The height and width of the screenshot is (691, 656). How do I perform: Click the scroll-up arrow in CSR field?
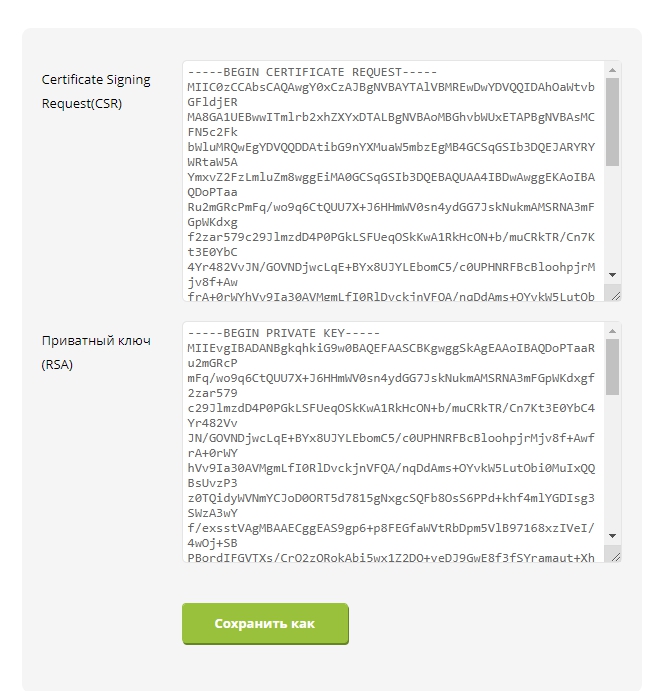pyautogui.click(x=612, y=70)
